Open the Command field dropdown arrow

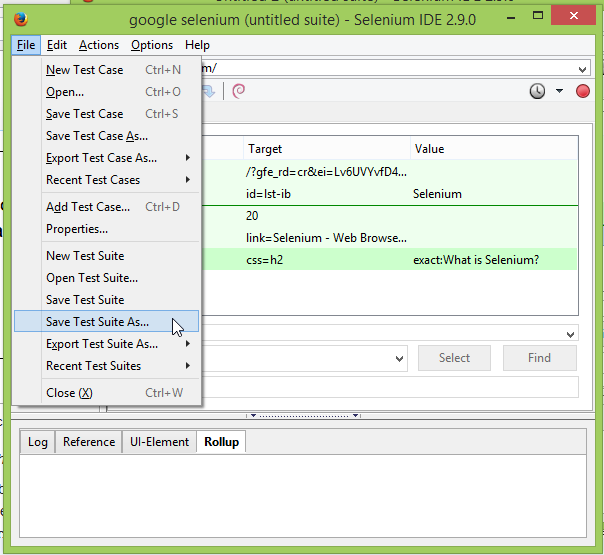(x=570, y=334)
